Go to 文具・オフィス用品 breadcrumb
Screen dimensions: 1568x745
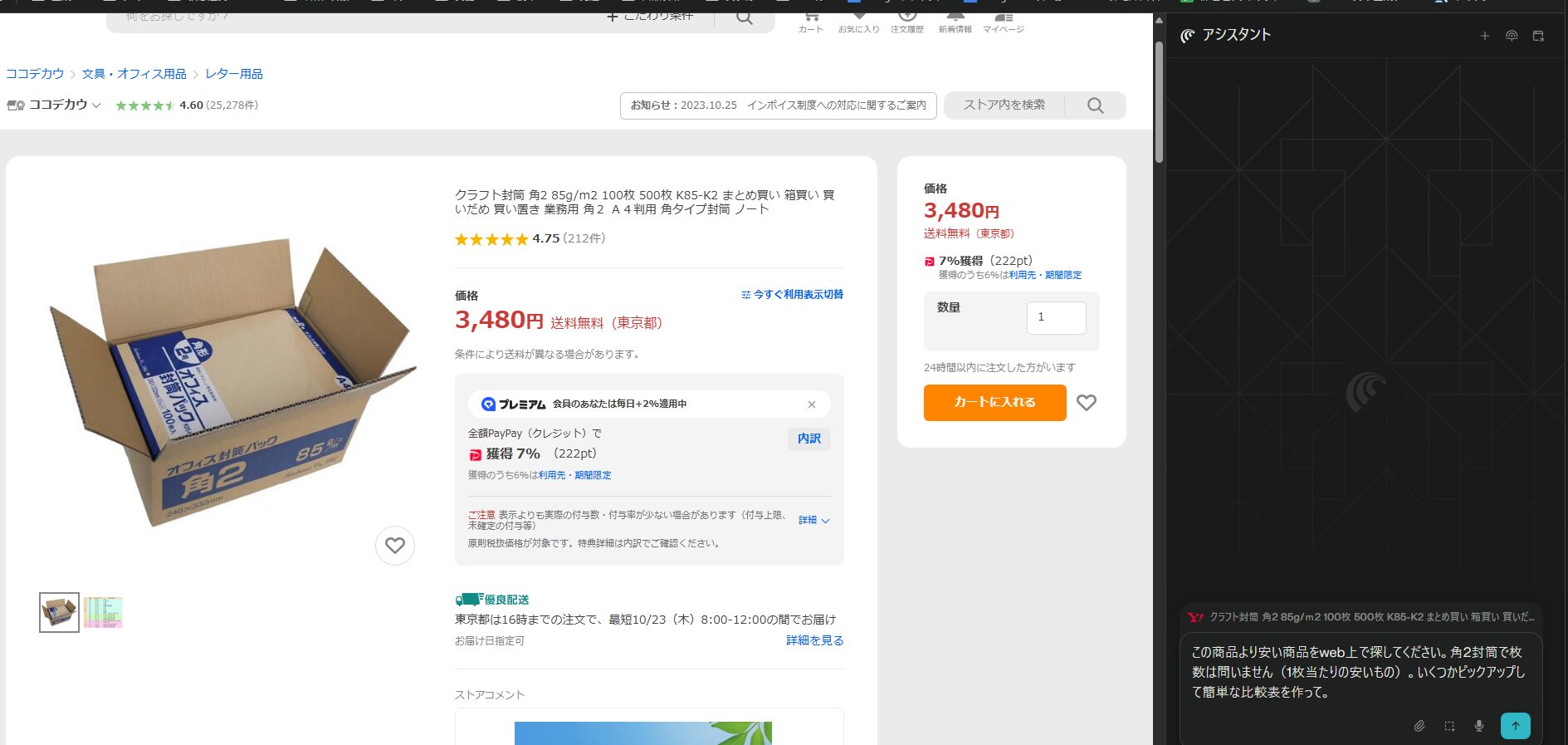tap(134, 74)
